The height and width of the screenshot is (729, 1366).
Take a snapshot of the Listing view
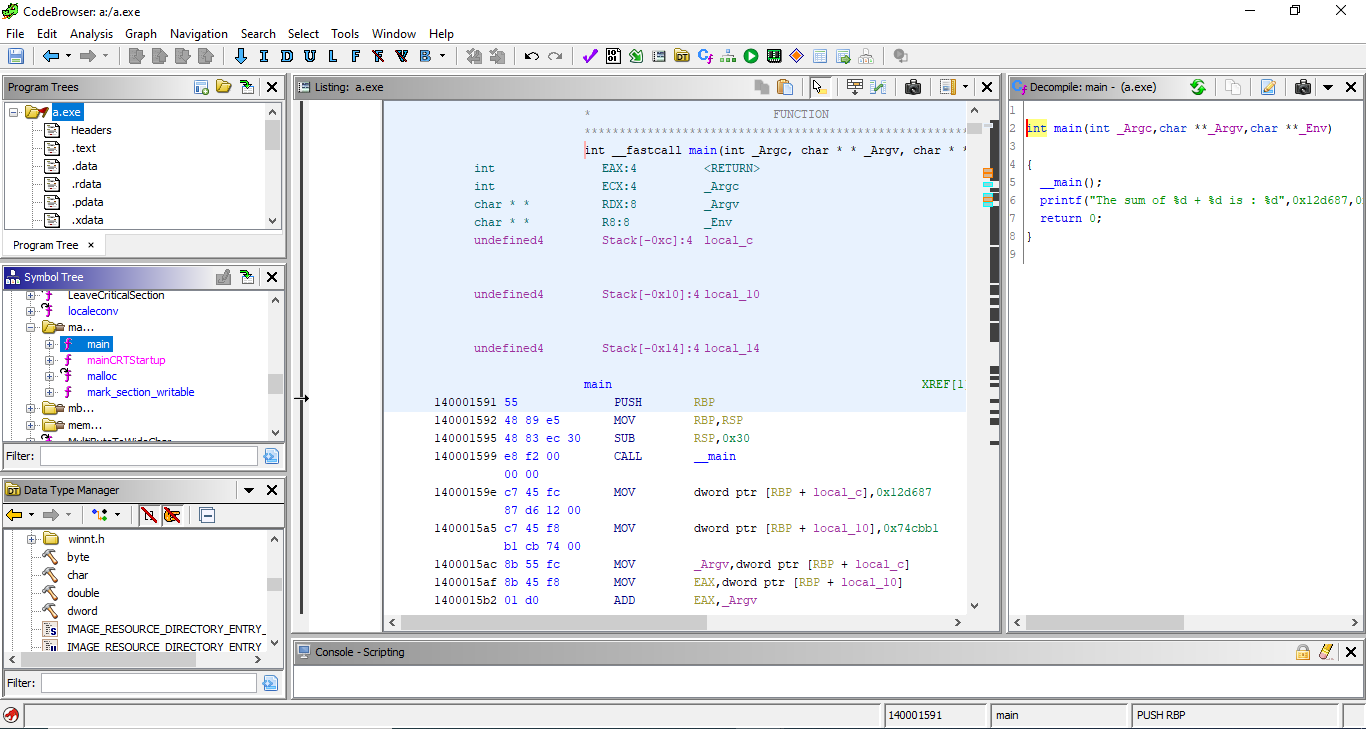[x=912, y=87]
